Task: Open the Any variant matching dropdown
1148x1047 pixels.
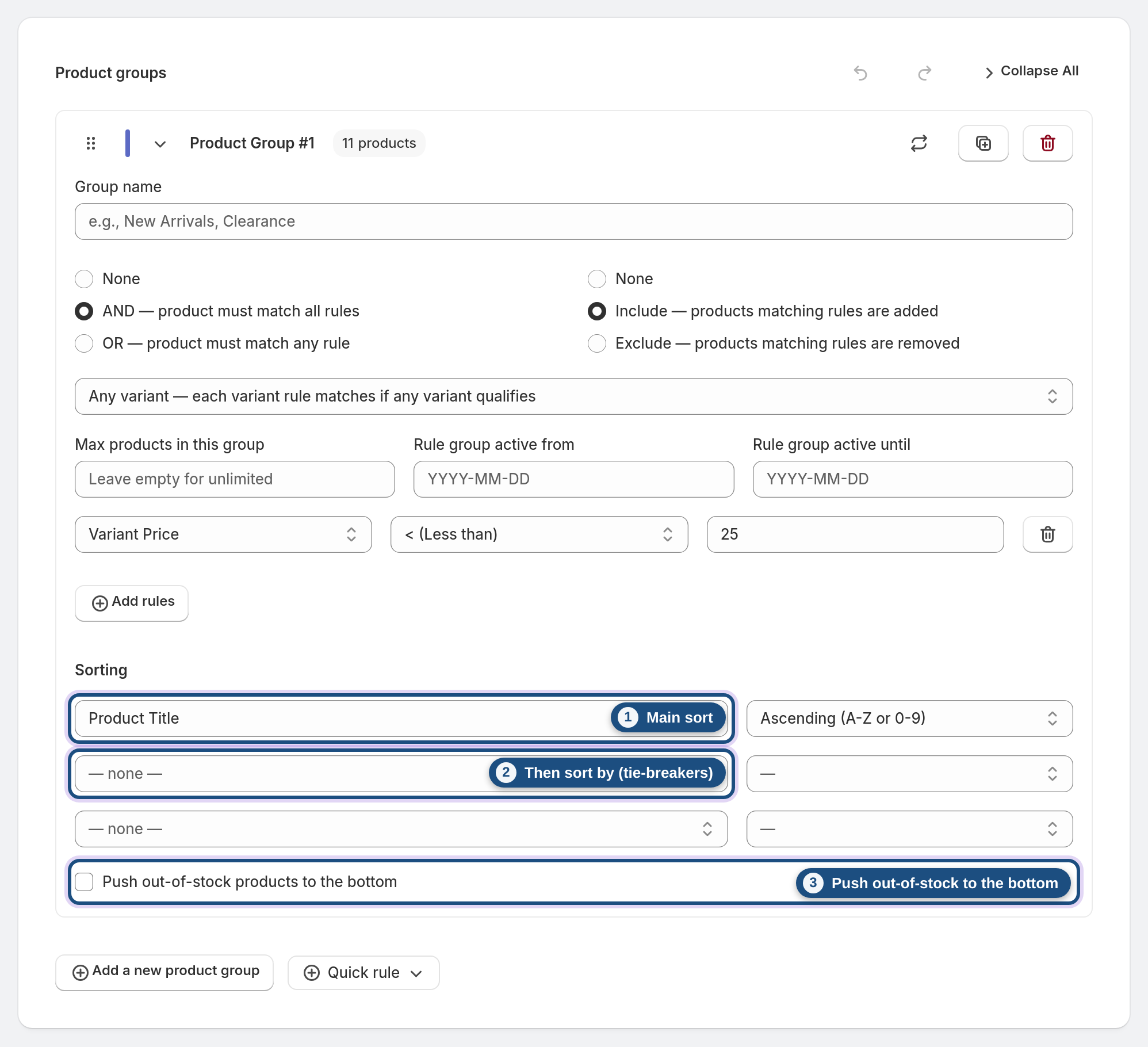Action: (573, 396)
